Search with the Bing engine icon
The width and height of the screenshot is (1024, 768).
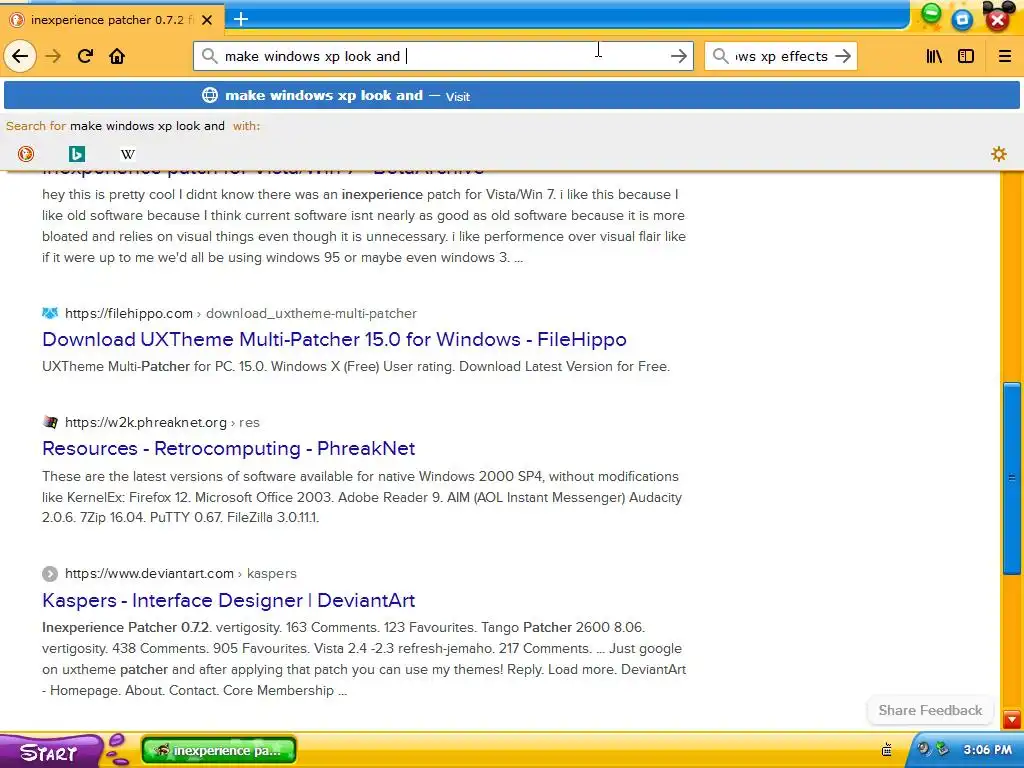tap(77, 154)
